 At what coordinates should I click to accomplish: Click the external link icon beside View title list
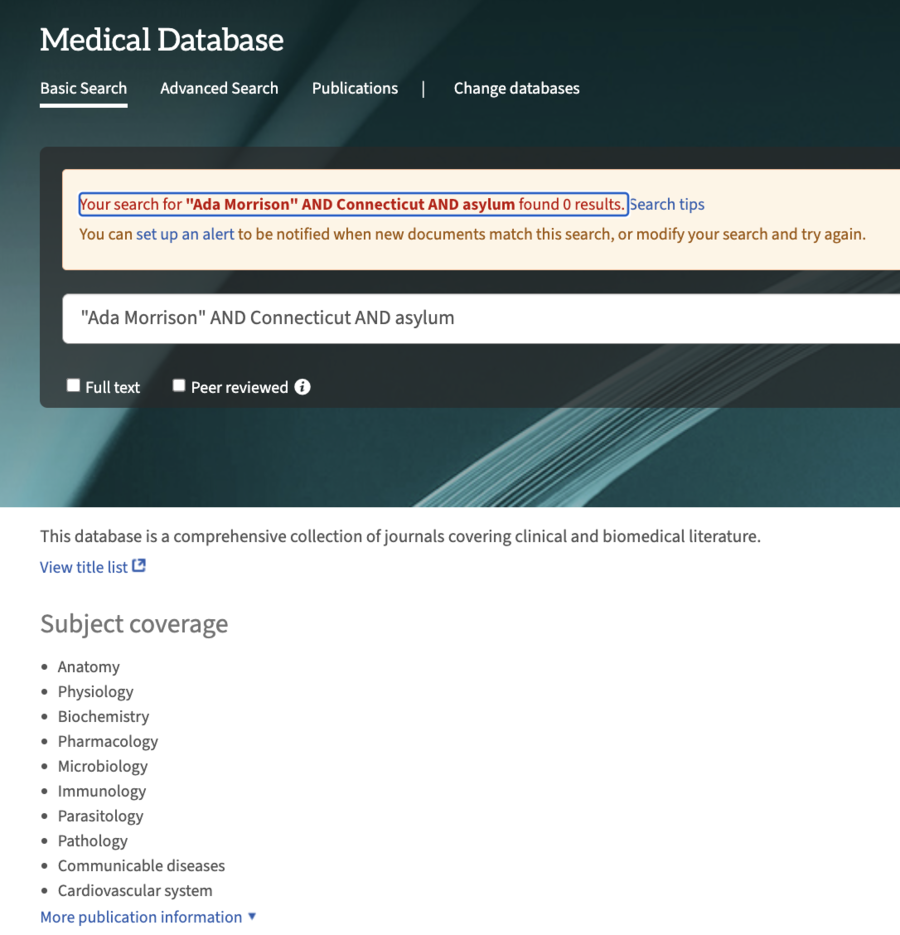tap(141, 566)
